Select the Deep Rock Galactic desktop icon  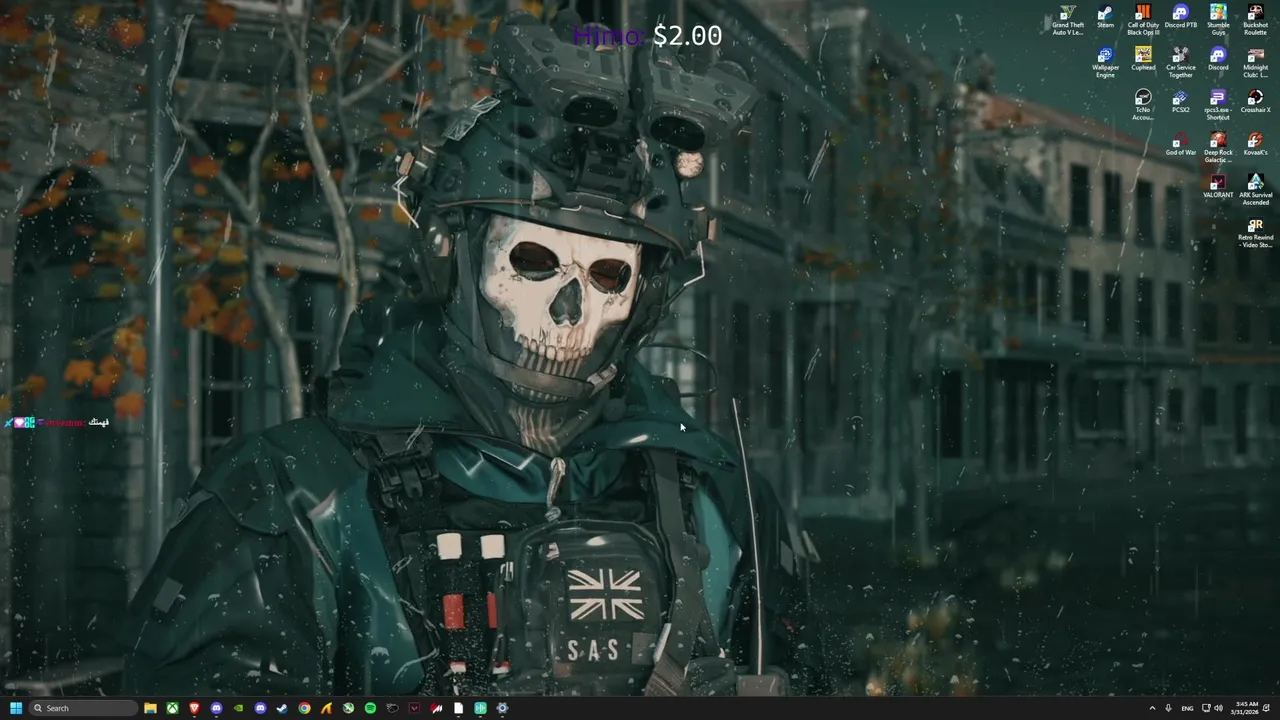(1218, 147)
